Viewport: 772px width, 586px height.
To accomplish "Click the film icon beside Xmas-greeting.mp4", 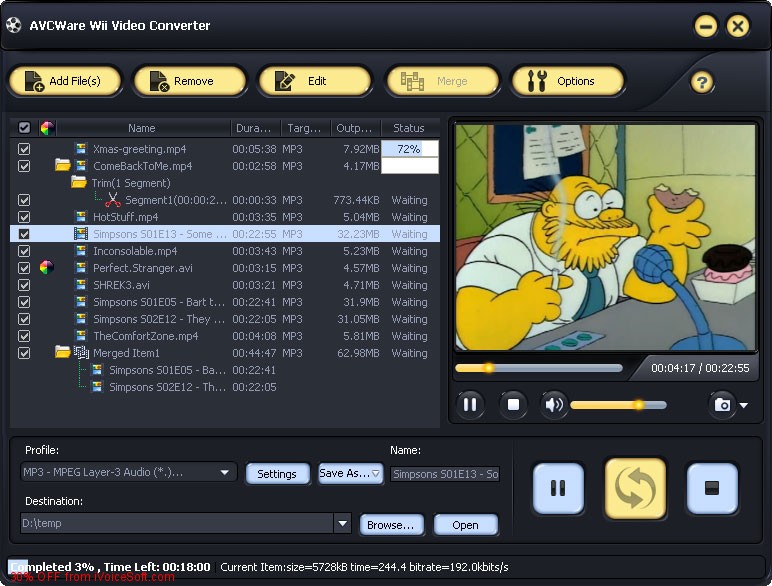I will [x=81, y=148].
